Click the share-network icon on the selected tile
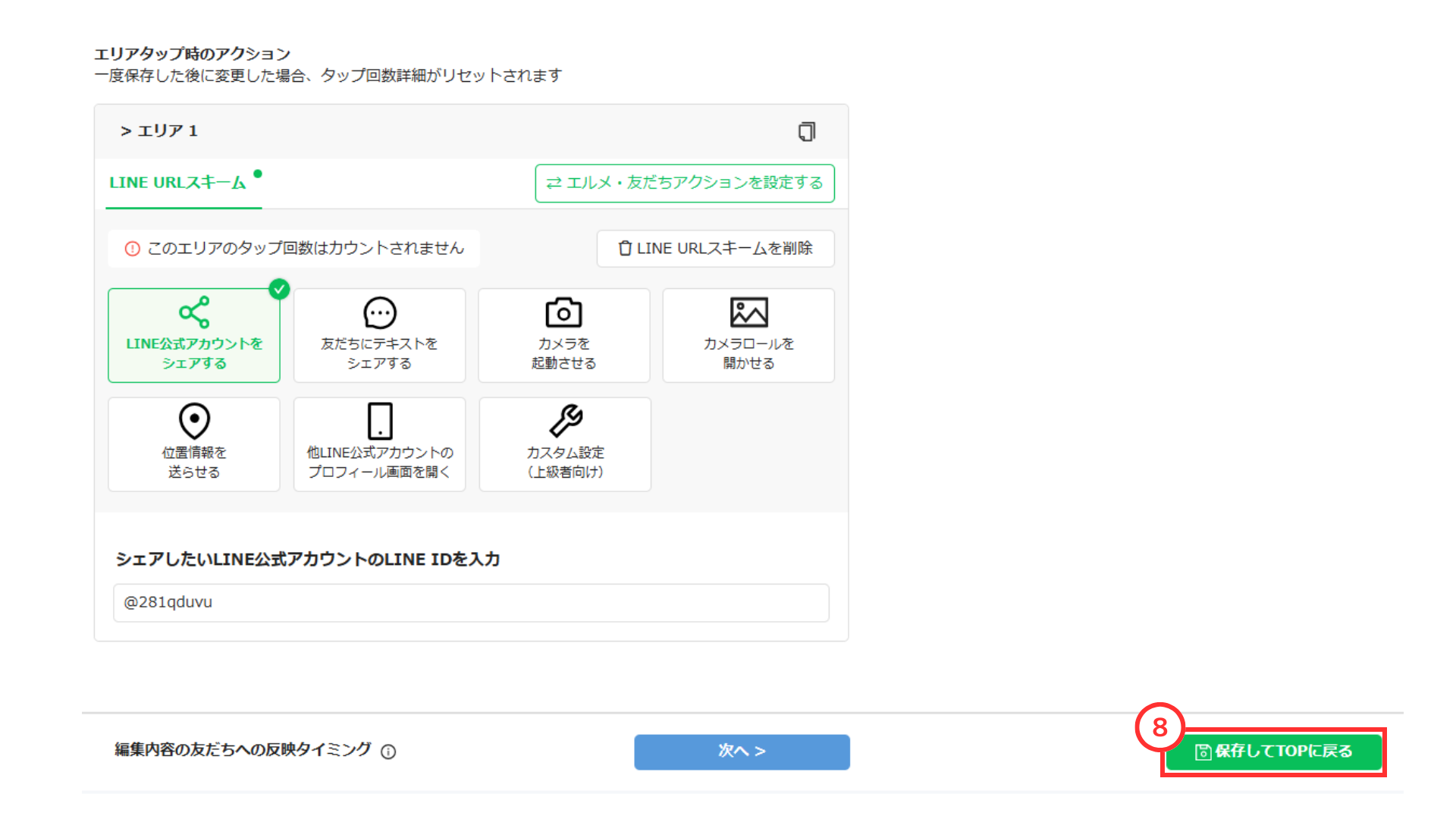 [194, 311]
